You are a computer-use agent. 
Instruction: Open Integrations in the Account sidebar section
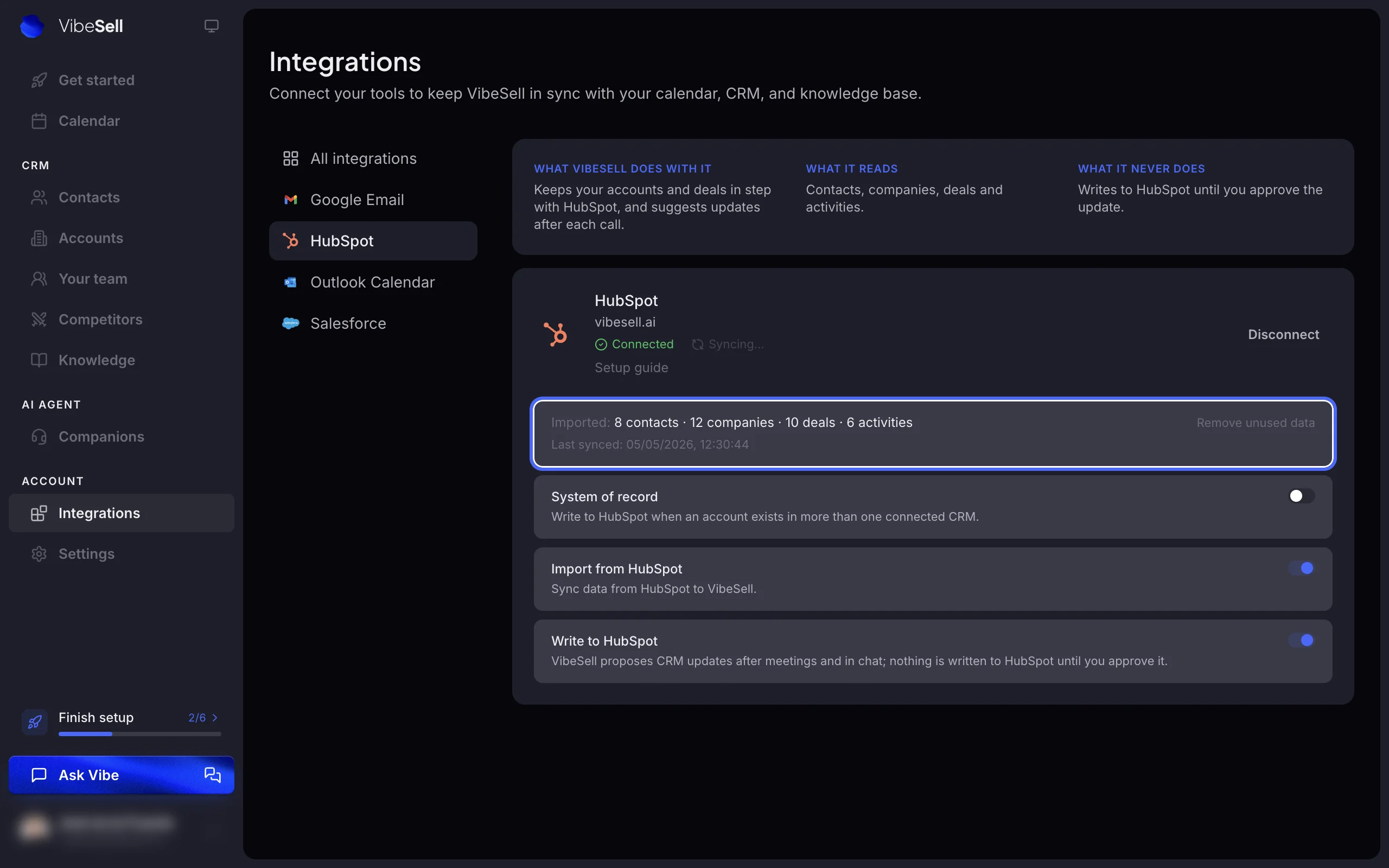pyautogui.click(x=121, y=513)
